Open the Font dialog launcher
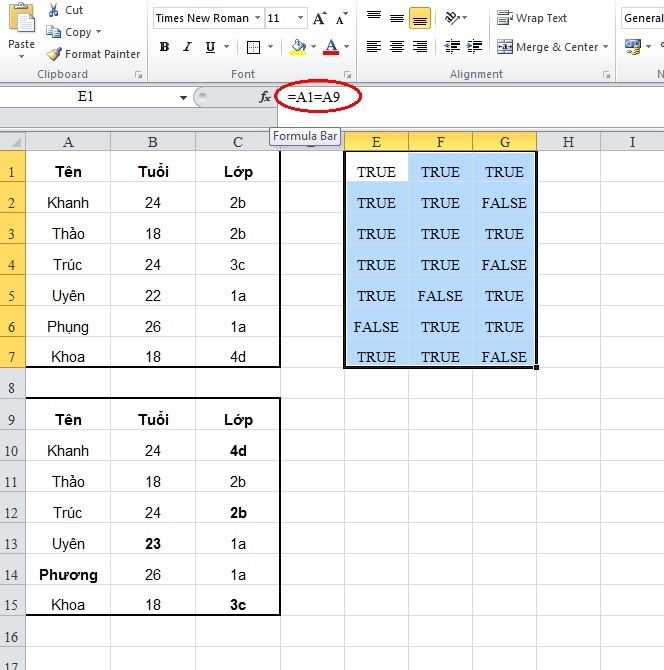The image size is (664, 670). (x=347, y=75)
